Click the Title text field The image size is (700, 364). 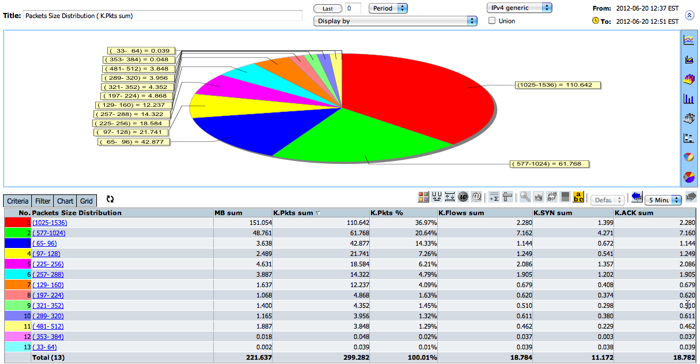click(x=162, y=16)
